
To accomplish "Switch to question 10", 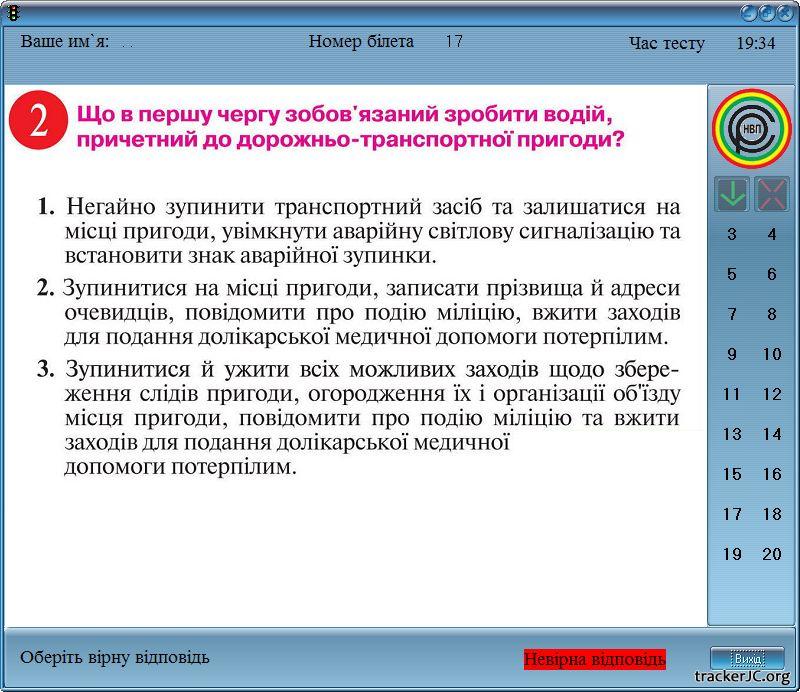I will click(x=772, y=355).
